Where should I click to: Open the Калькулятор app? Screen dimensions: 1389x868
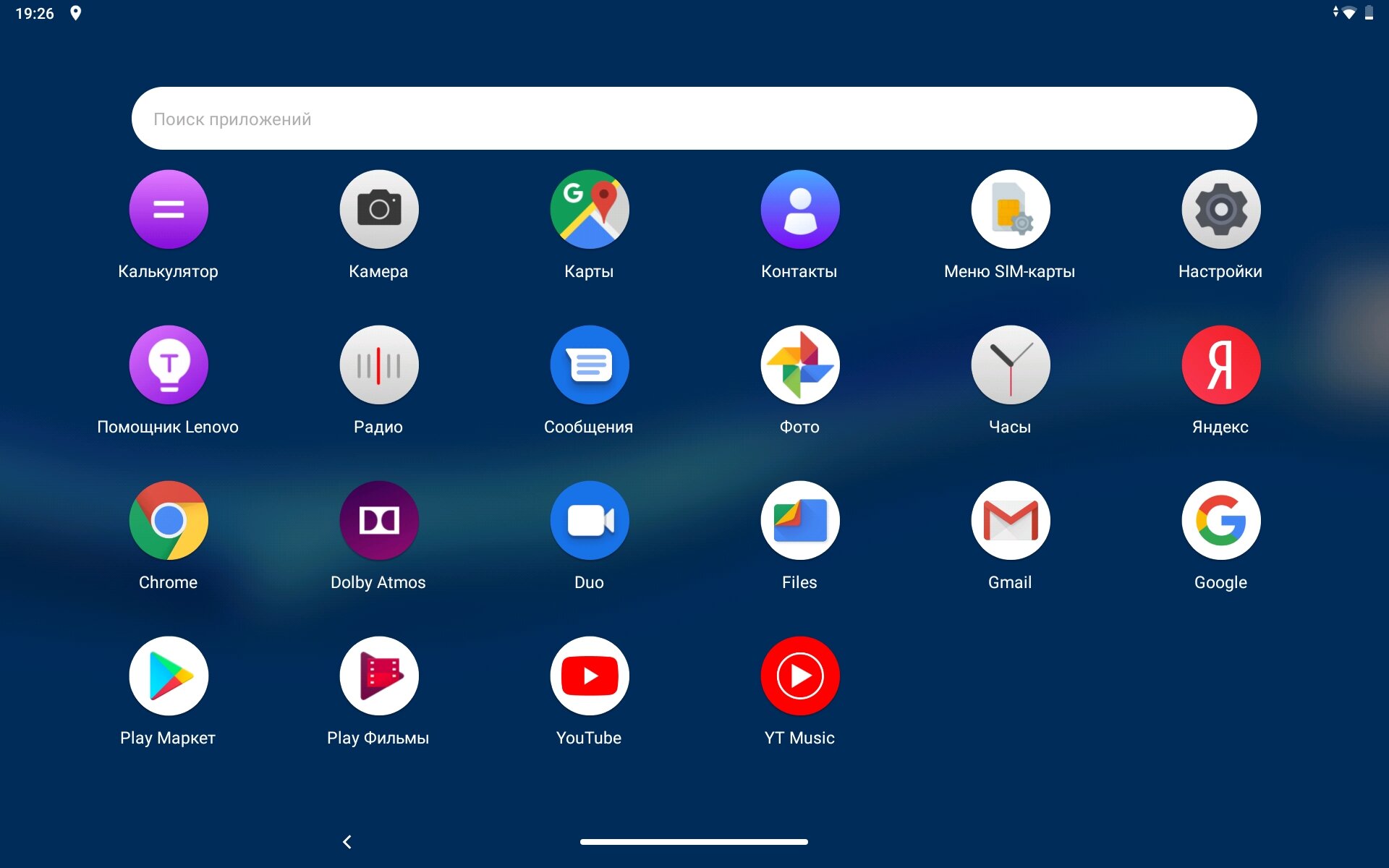(169, 210)
